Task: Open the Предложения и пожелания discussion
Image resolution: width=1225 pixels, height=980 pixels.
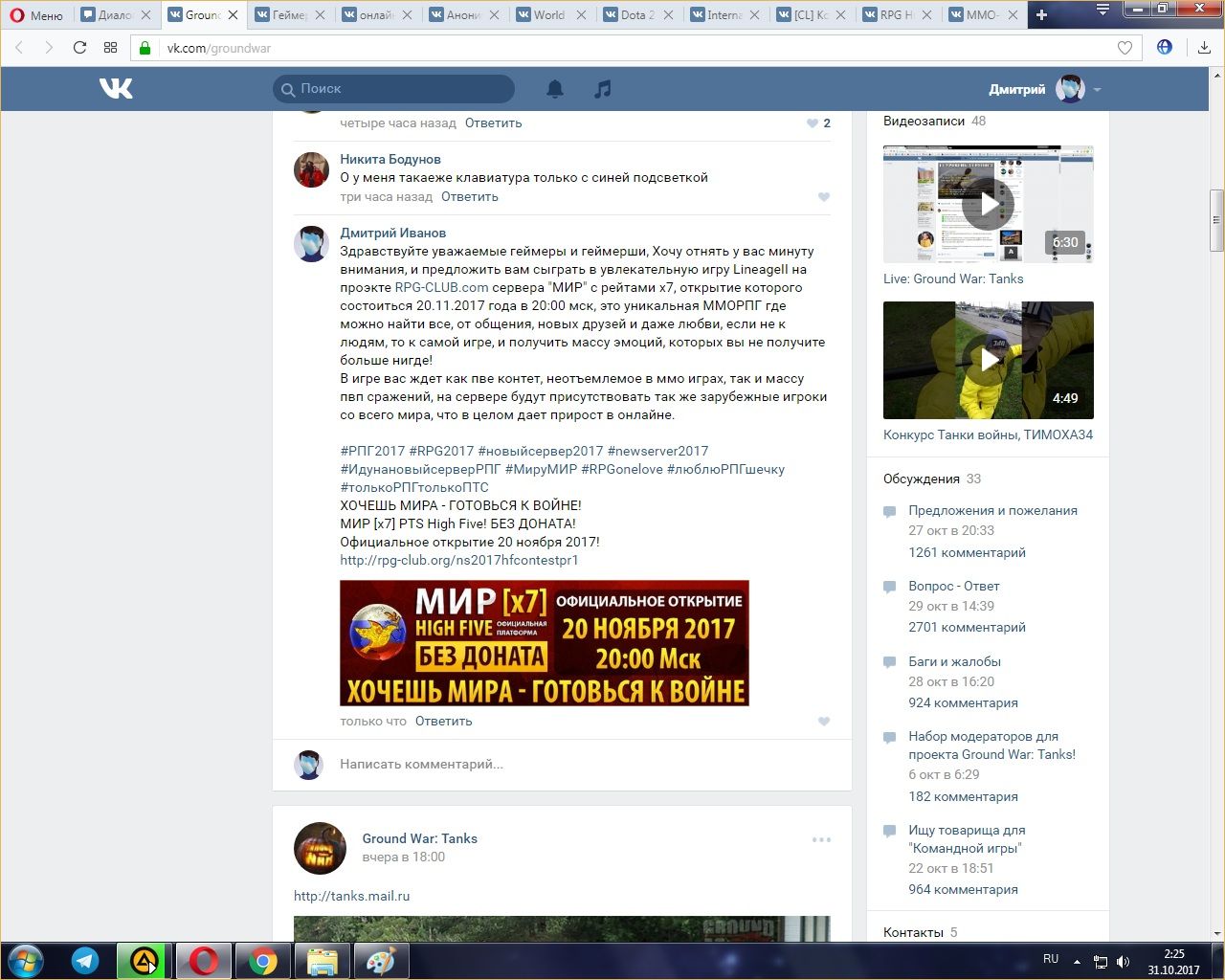Action: 992,511
